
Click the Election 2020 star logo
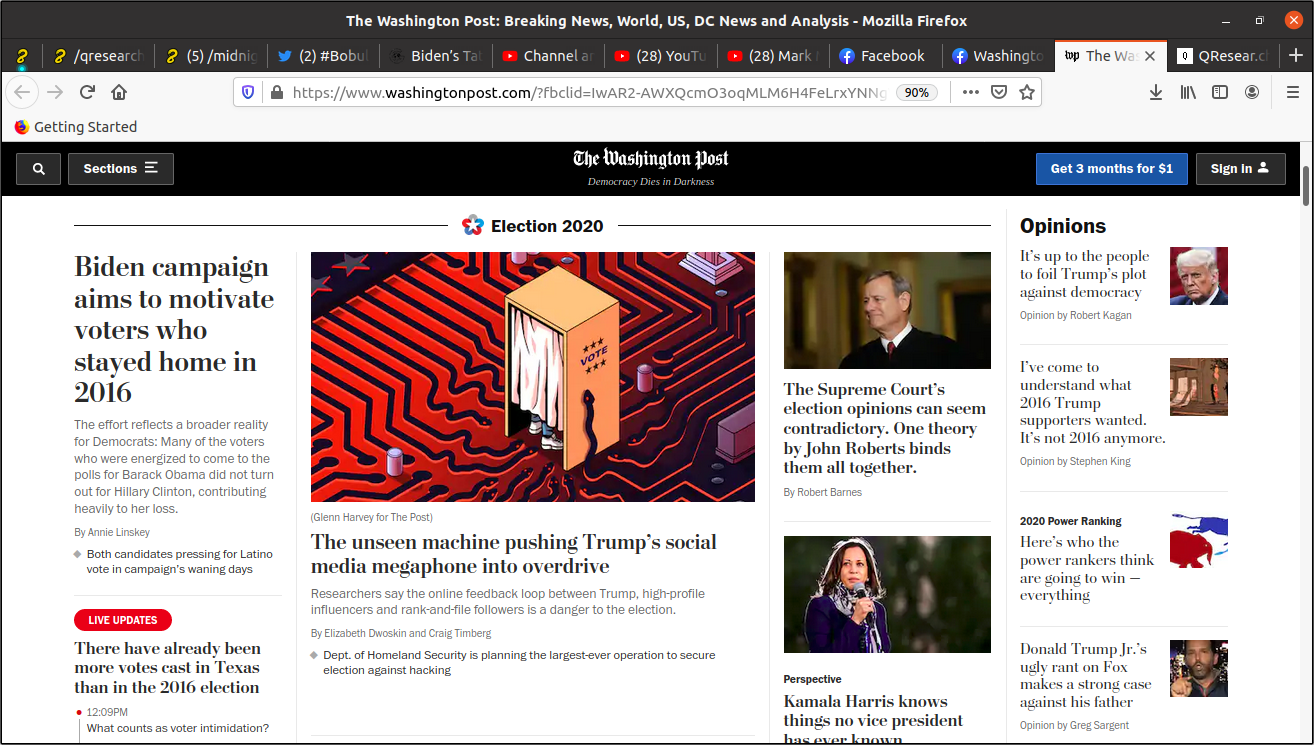tap(473, 225)
